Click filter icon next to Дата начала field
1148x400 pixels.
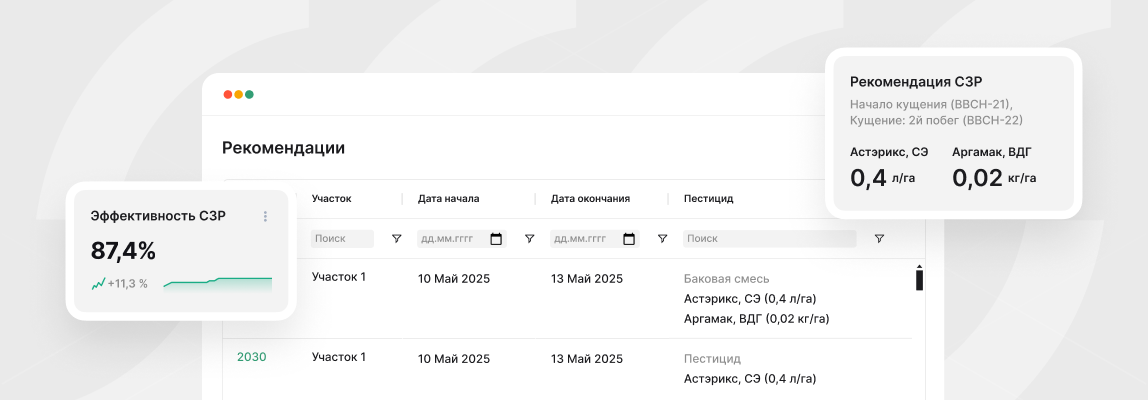pos(529,239)
